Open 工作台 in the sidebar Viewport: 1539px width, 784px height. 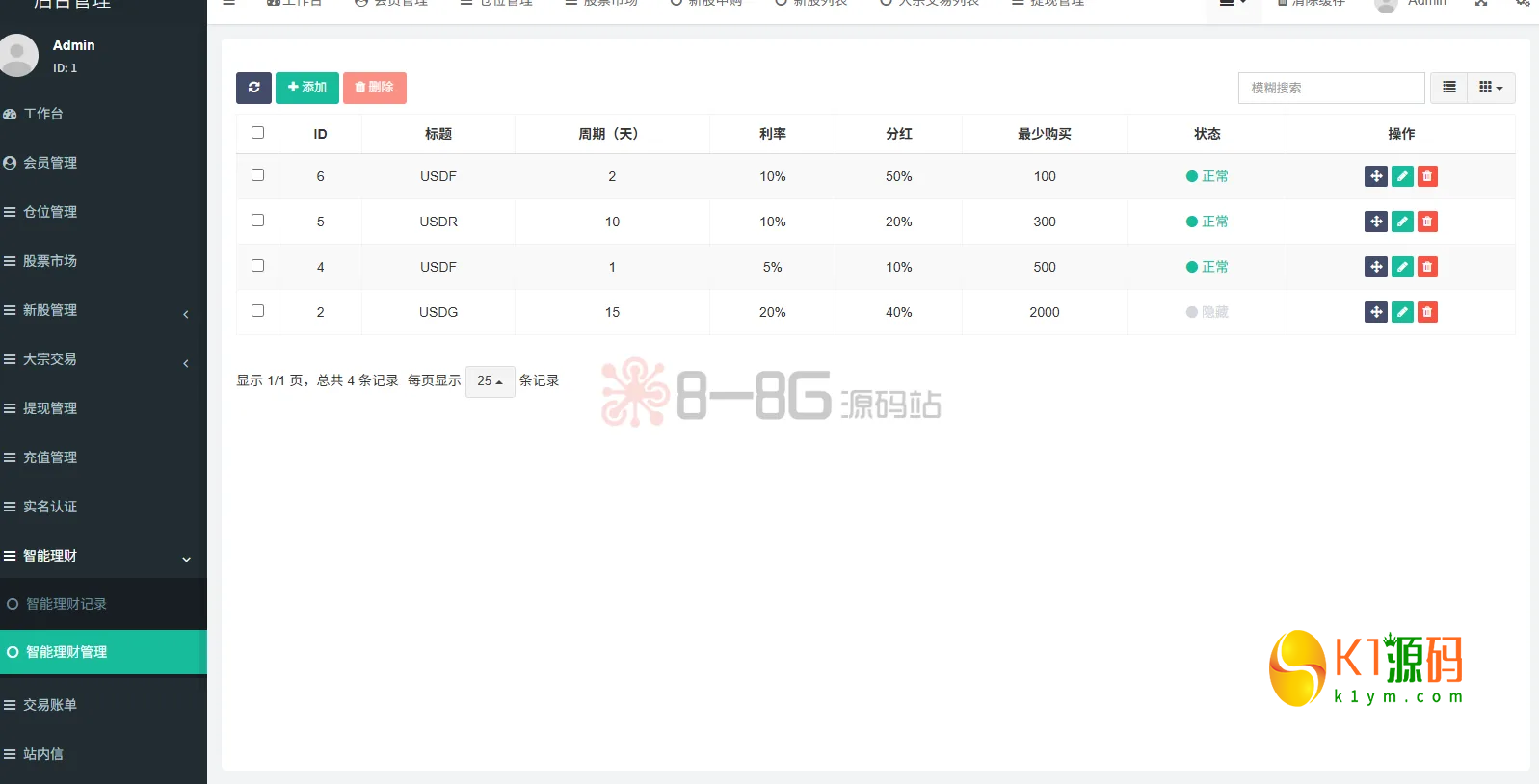[x=103, y=114]
